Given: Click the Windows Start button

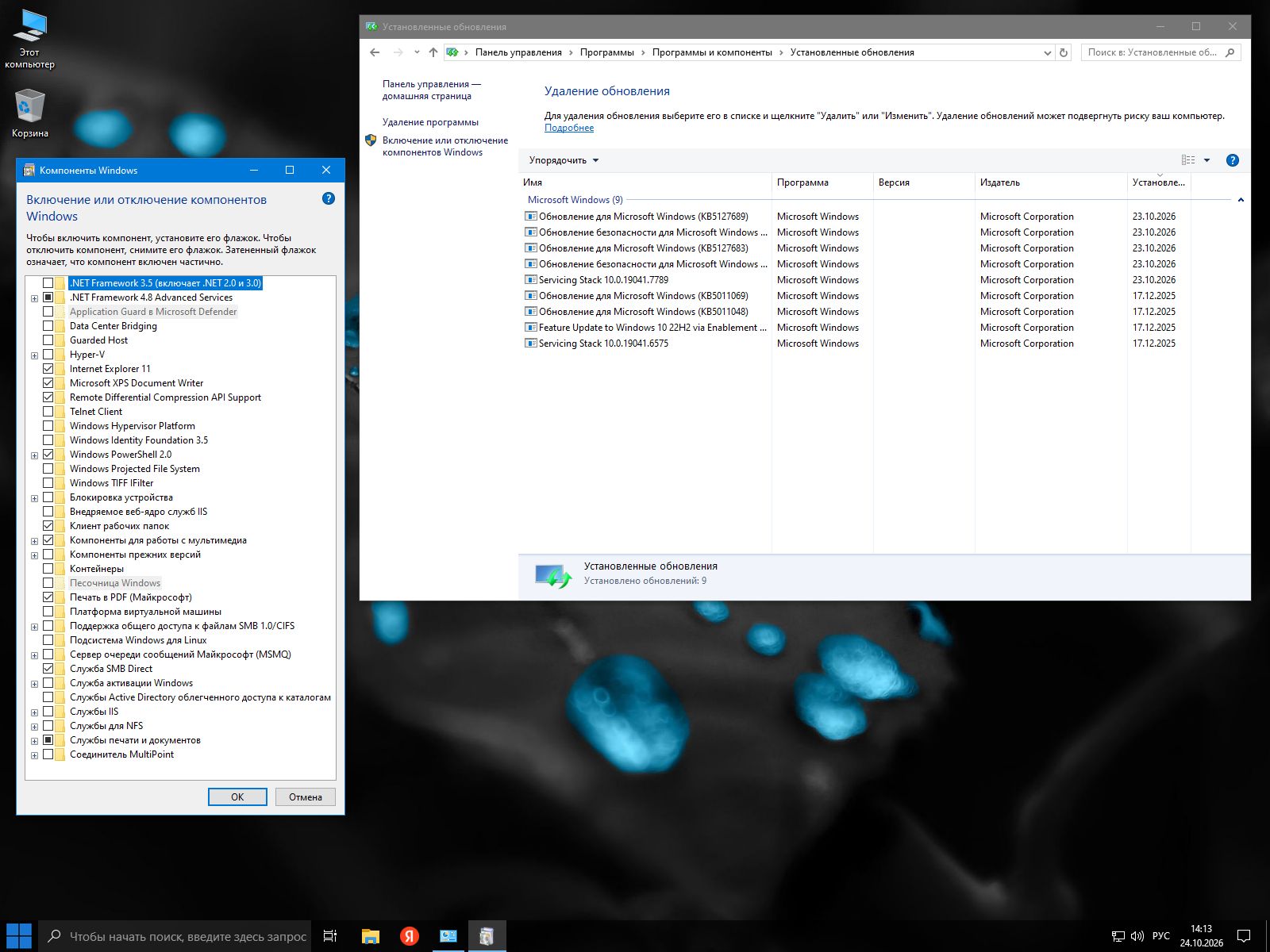Looking at the screenshot, I should tap(18, 936).
